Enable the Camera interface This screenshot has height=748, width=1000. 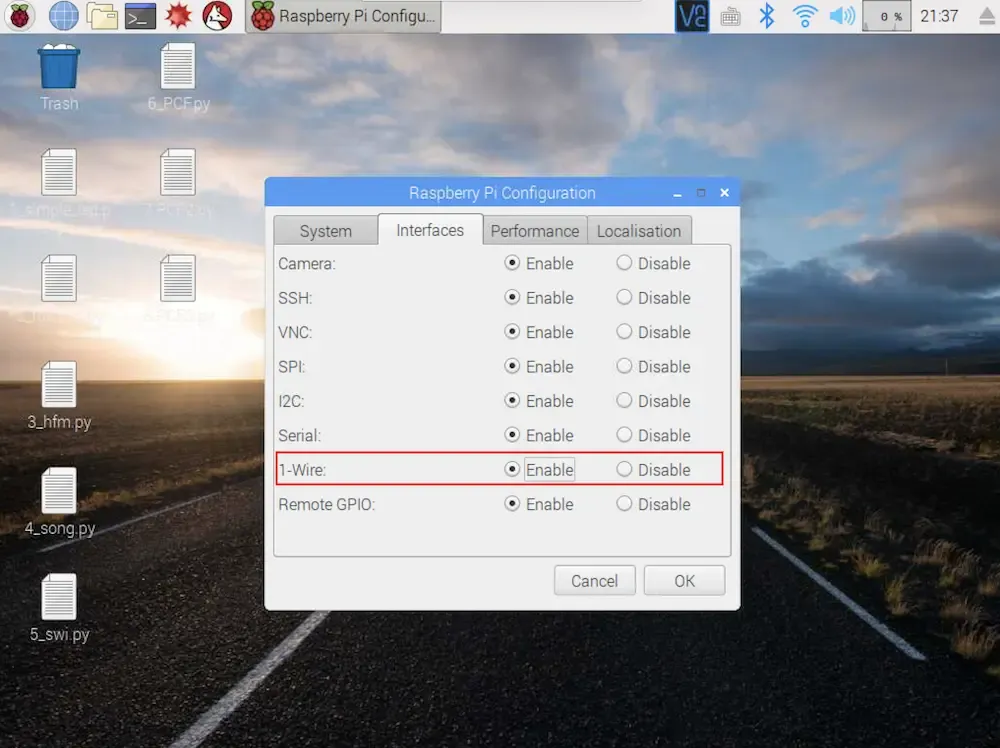pos(511,263)
